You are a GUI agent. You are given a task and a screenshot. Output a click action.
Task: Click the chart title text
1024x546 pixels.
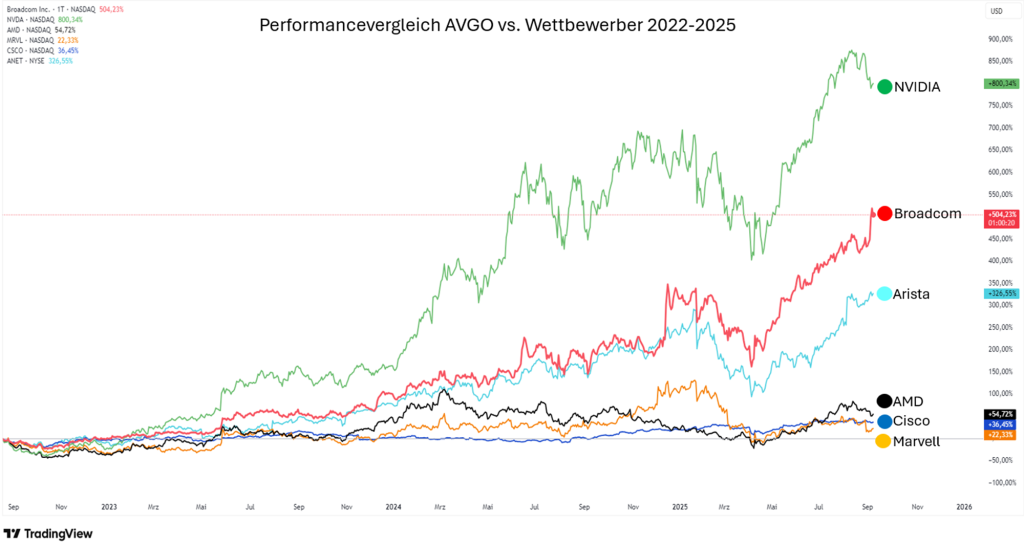(497, 25)
